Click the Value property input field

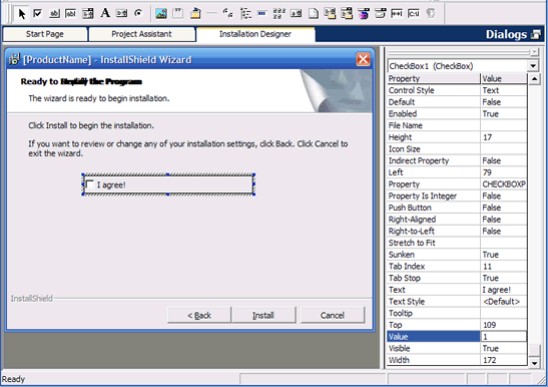click(503, 337)
